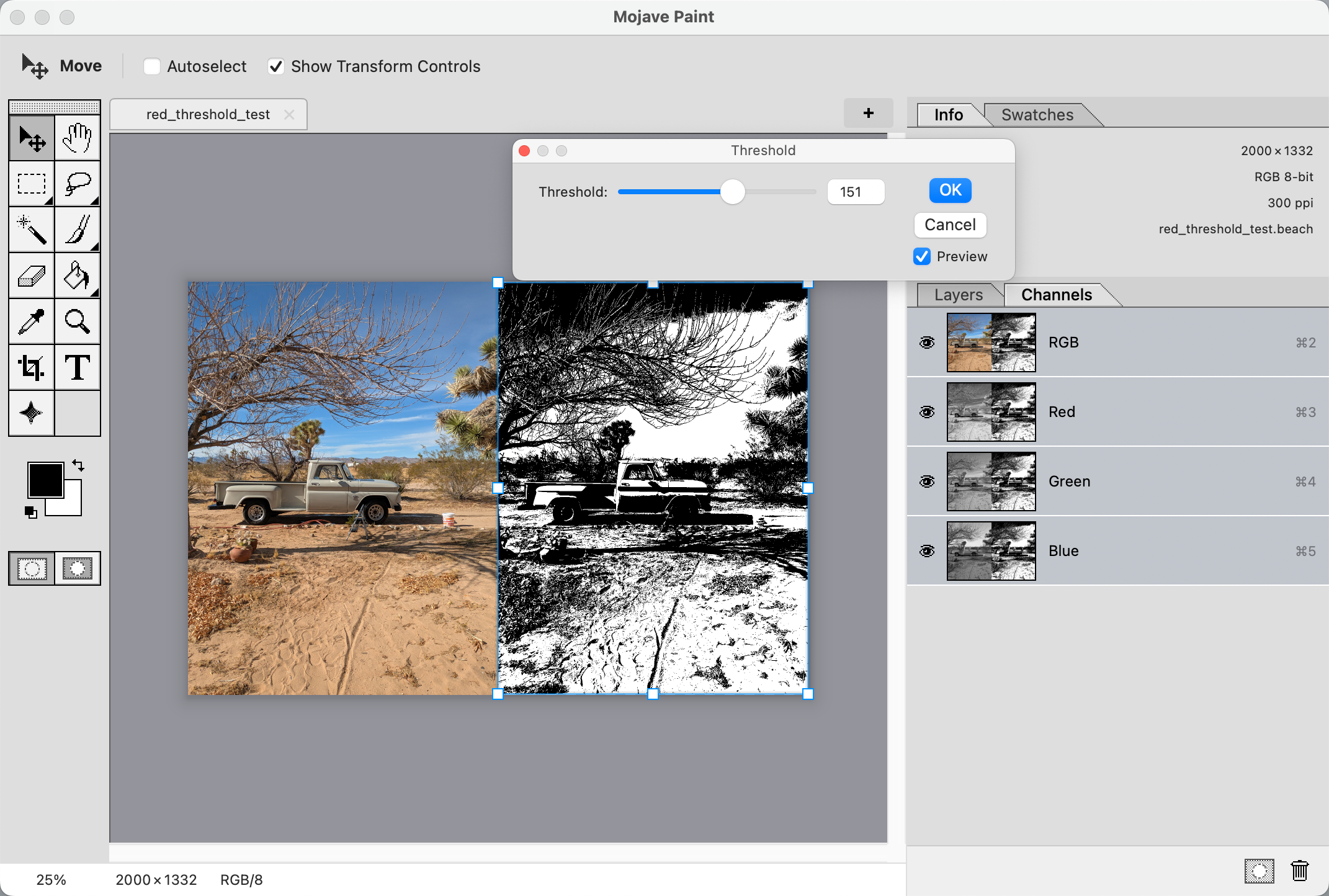Cancel the Threshold dialog
The image size is (1329, 896).
(950, 225)
